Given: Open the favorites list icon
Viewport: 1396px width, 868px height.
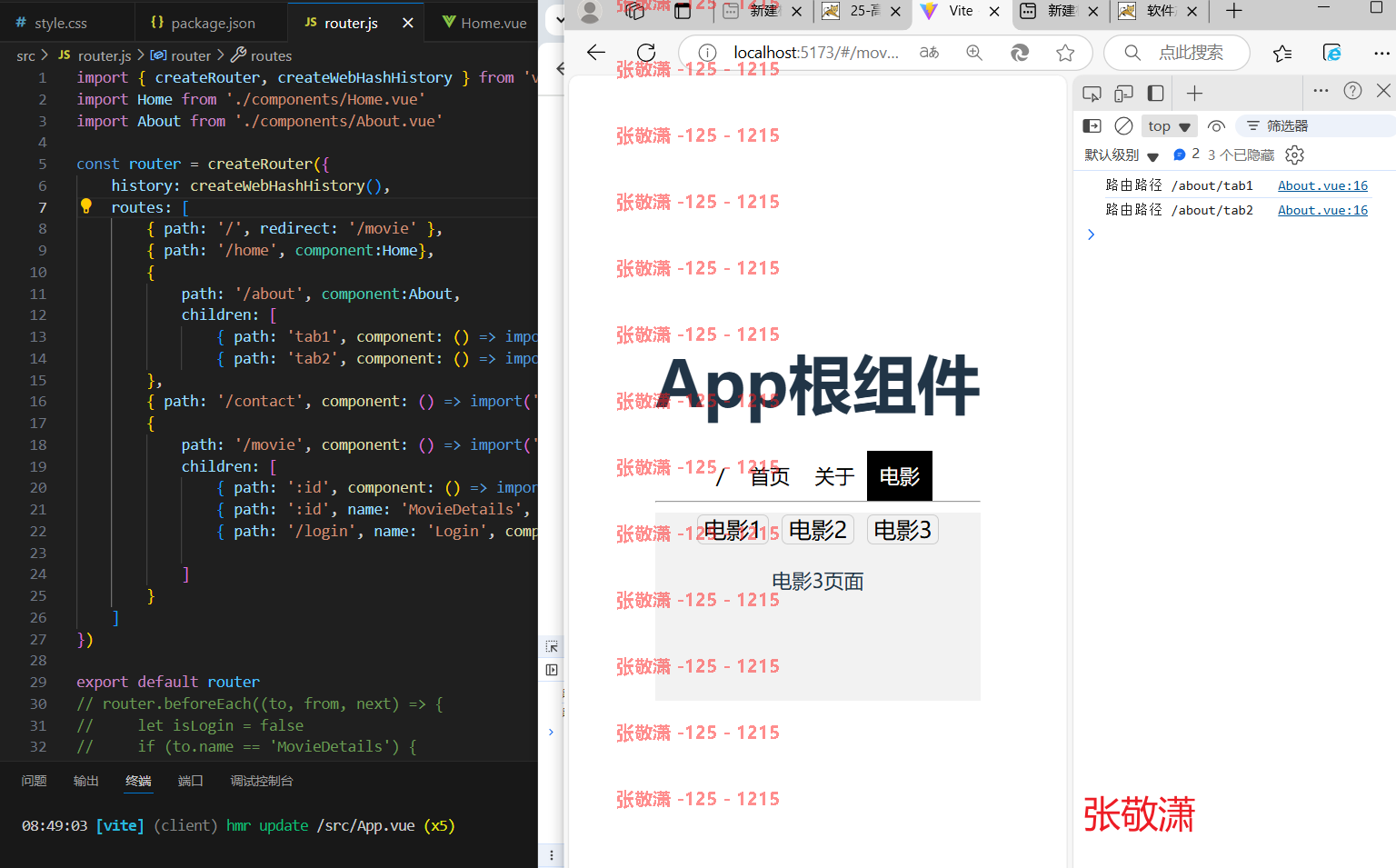Looking at the screenshot, I should (x=1282, y=53).
